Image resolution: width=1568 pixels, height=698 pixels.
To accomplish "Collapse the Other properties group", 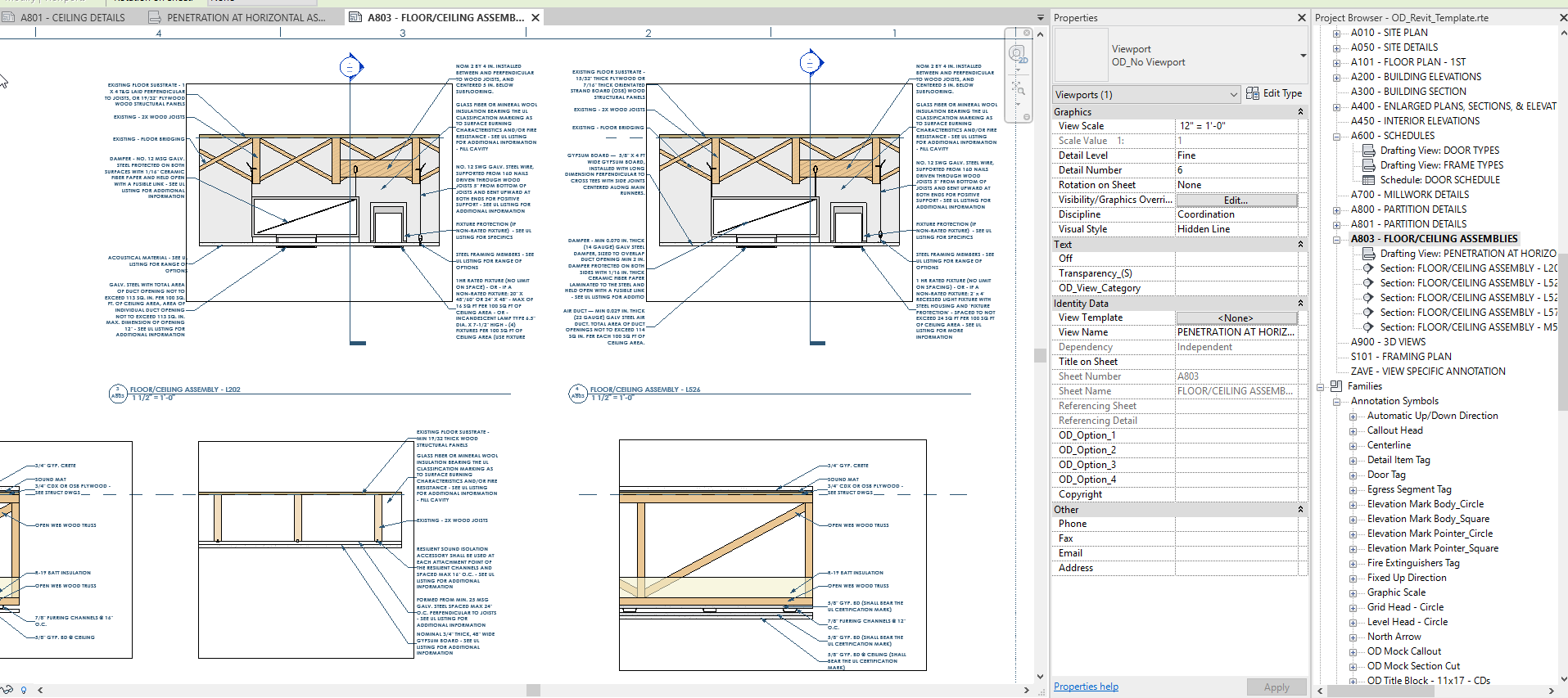I will click(1300, 509).
